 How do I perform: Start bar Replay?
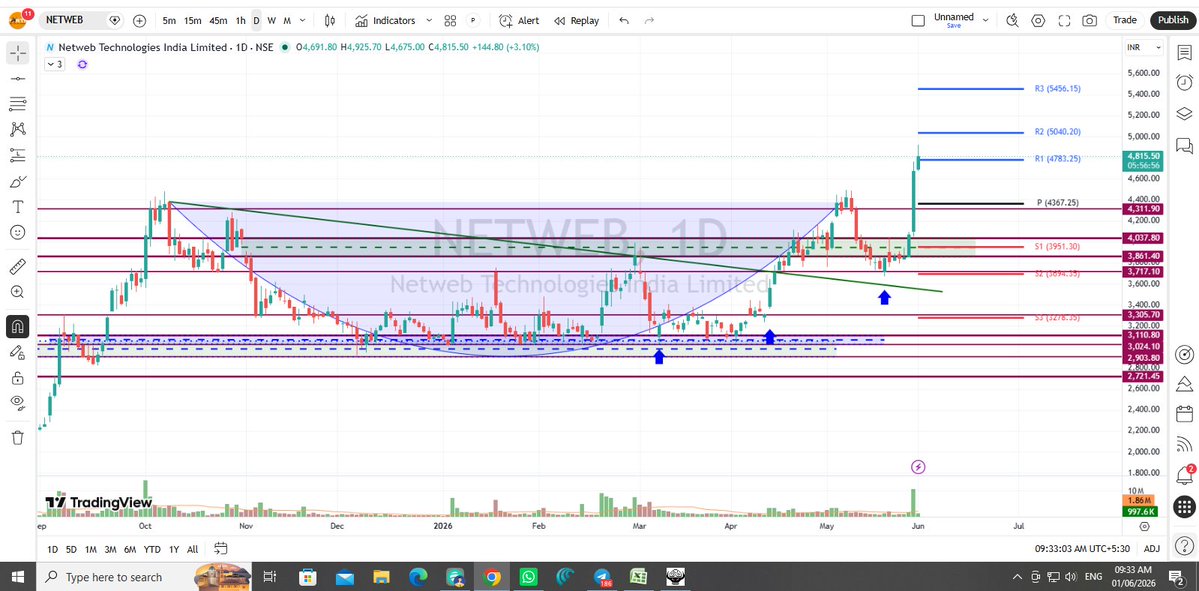point(577,21)
